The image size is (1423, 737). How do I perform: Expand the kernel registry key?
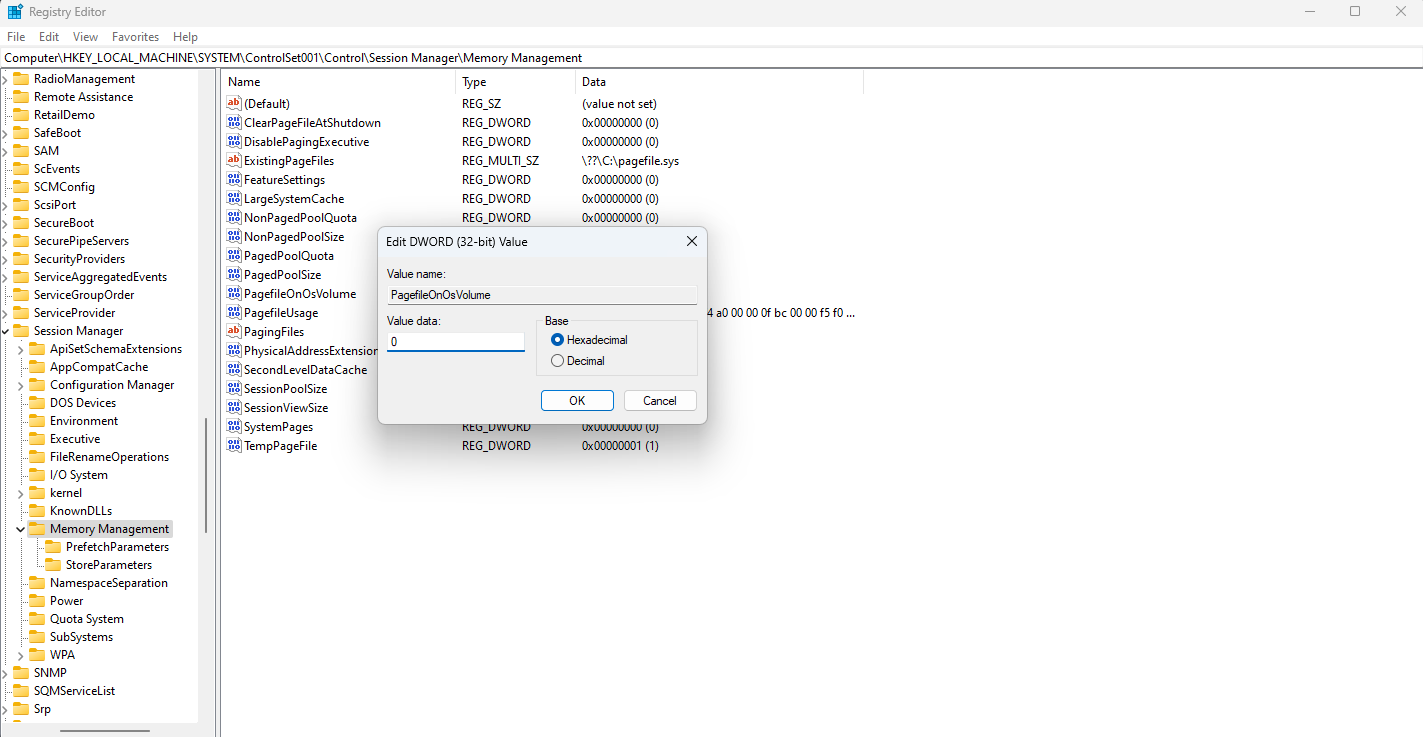[x=20, y=493]
